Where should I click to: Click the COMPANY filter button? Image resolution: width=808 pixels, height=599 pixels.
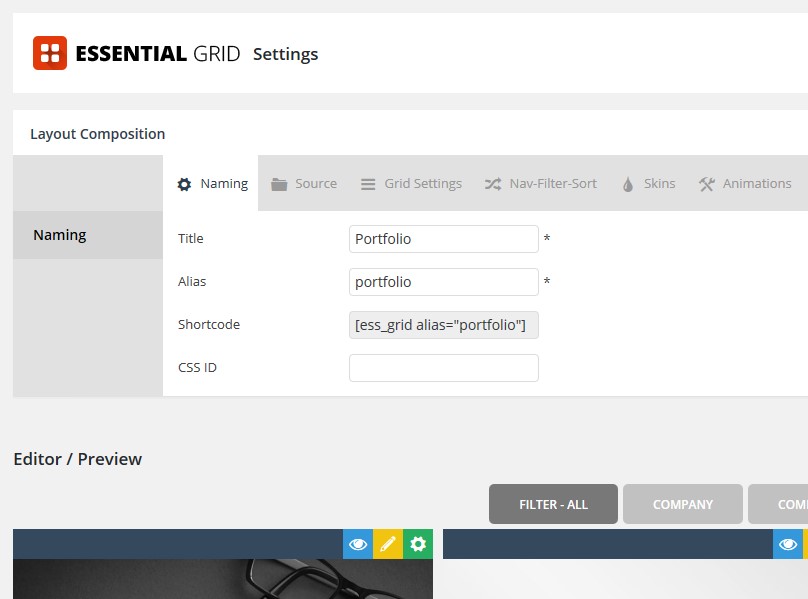coord(682,504)
